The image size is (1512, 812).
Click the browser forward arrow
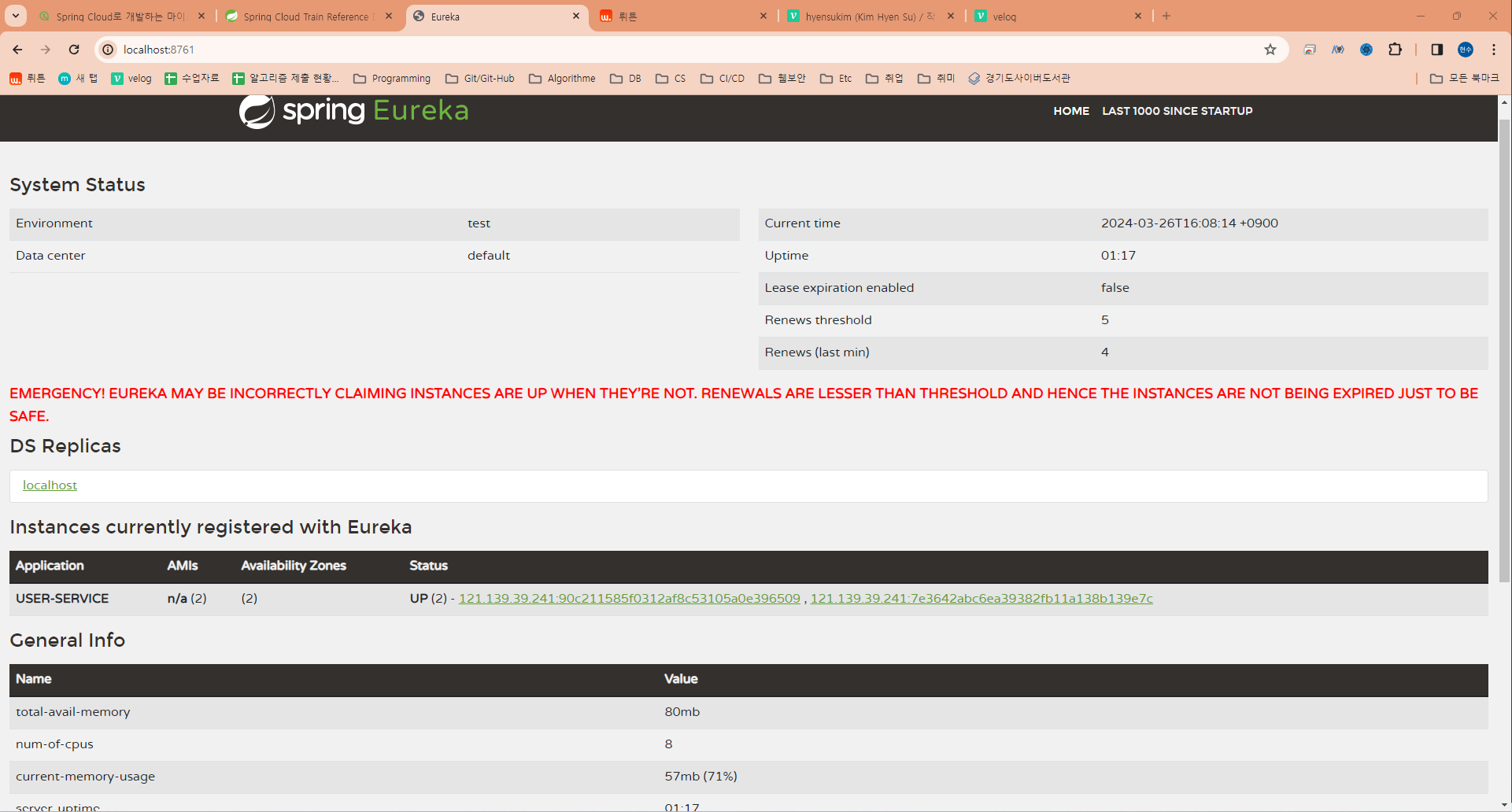(x=46, y=50)
